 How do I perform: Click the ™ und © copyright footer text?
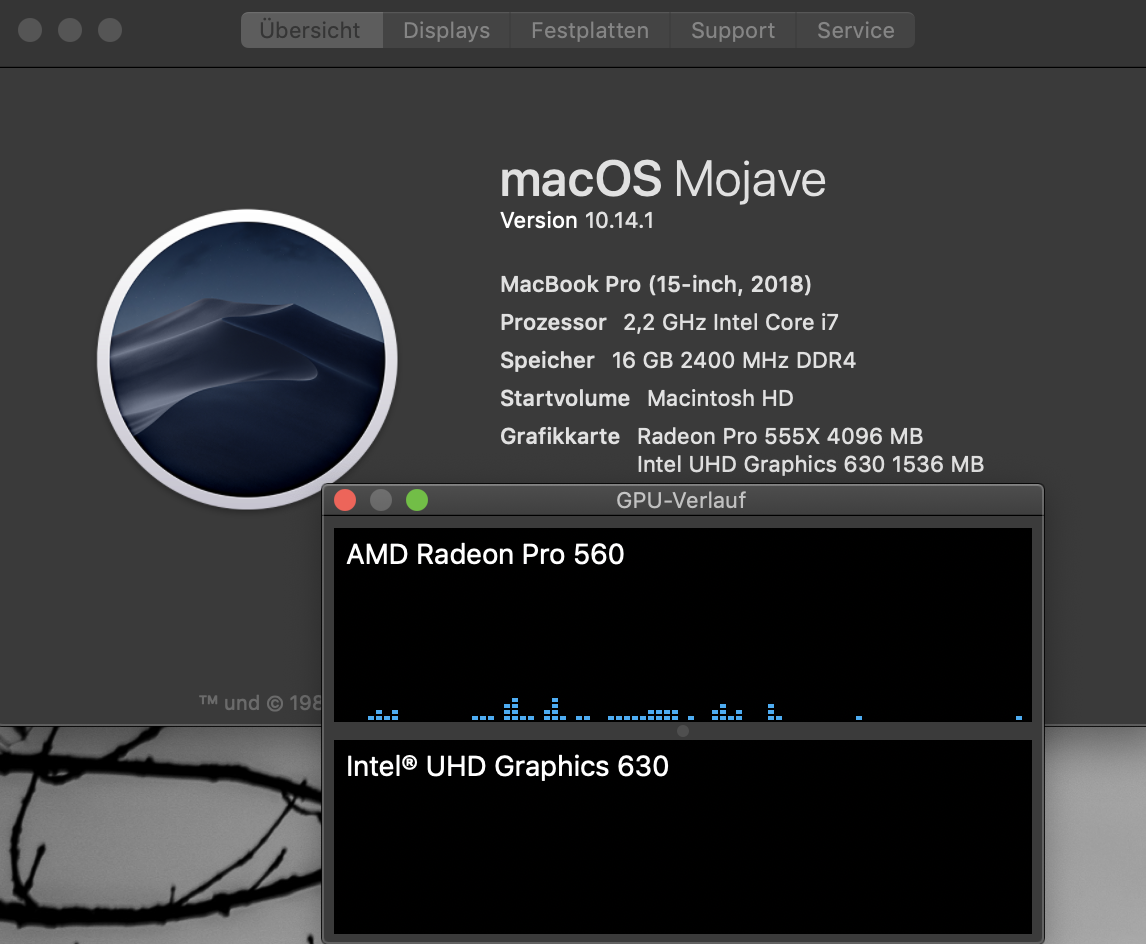259,703
